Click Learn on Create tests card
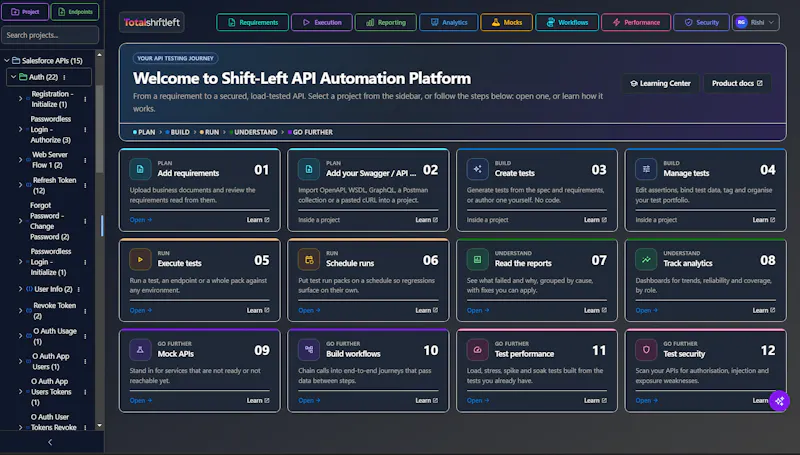The height and width of the screenshot is (455, 800). tap(595, 220)
